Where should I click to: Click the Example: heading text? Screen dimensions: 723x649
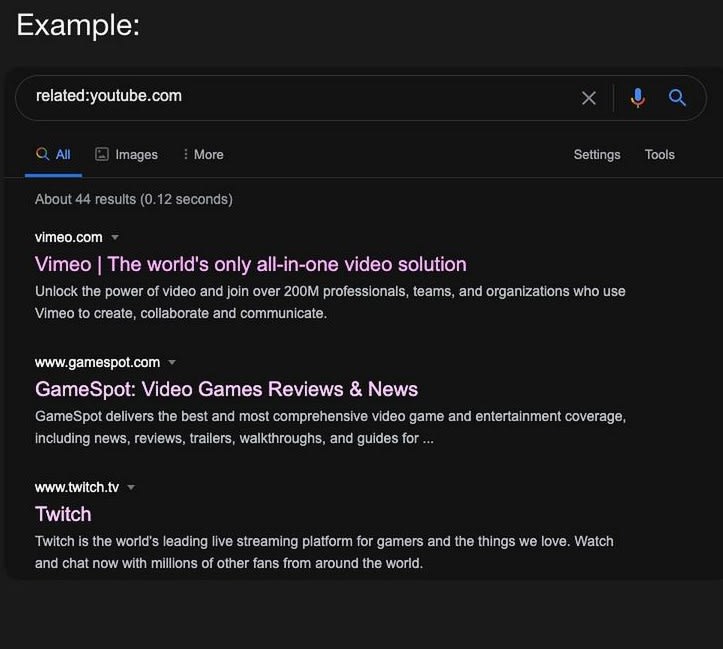(x=78, y=25)
